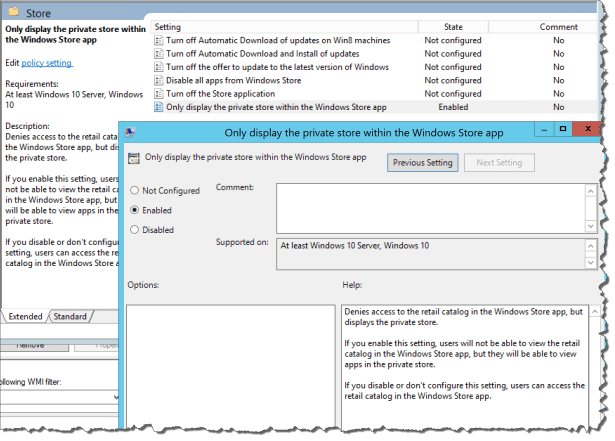Click icon of 'Turn off the offer to update'
This screenshot has width=615, height=441.
pos(160,67)
